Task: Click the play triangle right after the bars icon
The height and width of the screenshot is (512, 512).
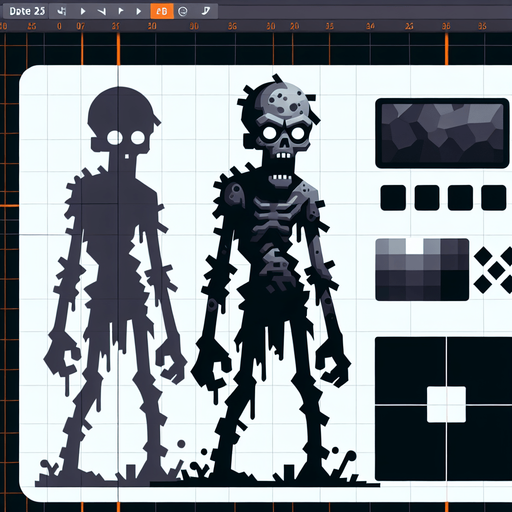Action: point(83,12)
